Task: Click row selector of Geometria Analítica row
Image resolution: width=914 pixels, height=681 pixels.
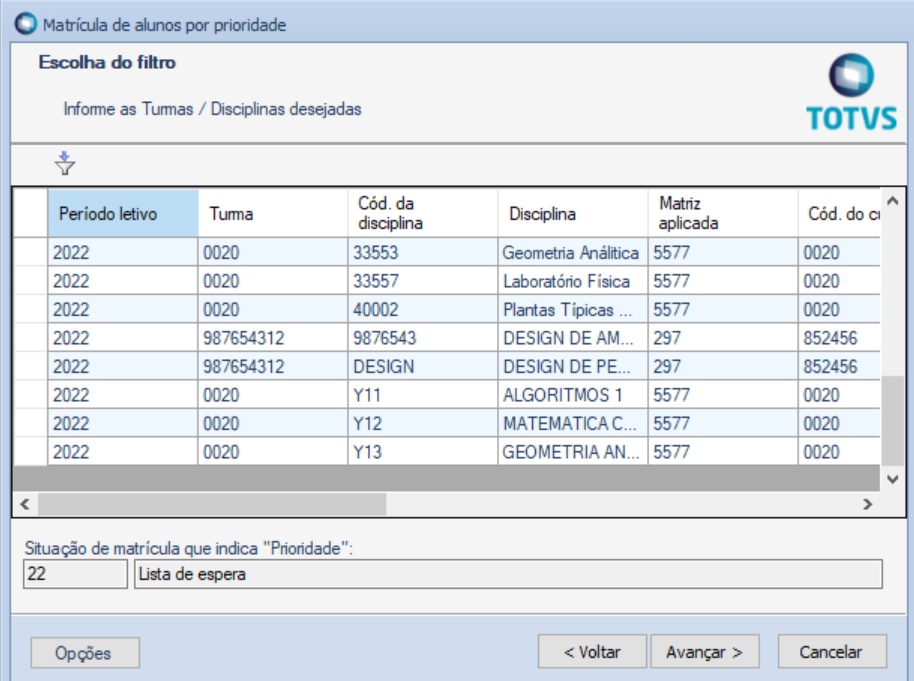Action: tap(31, 252)
